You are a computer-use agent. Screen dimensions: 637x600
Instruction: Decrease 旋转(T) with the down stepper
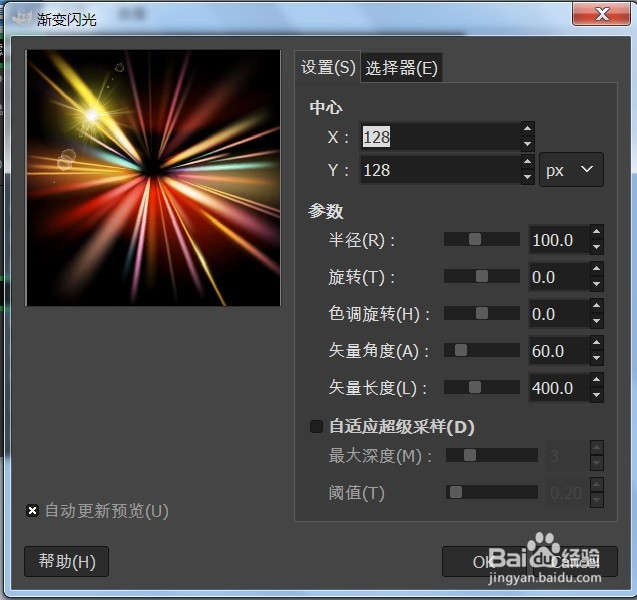(596, 284)
